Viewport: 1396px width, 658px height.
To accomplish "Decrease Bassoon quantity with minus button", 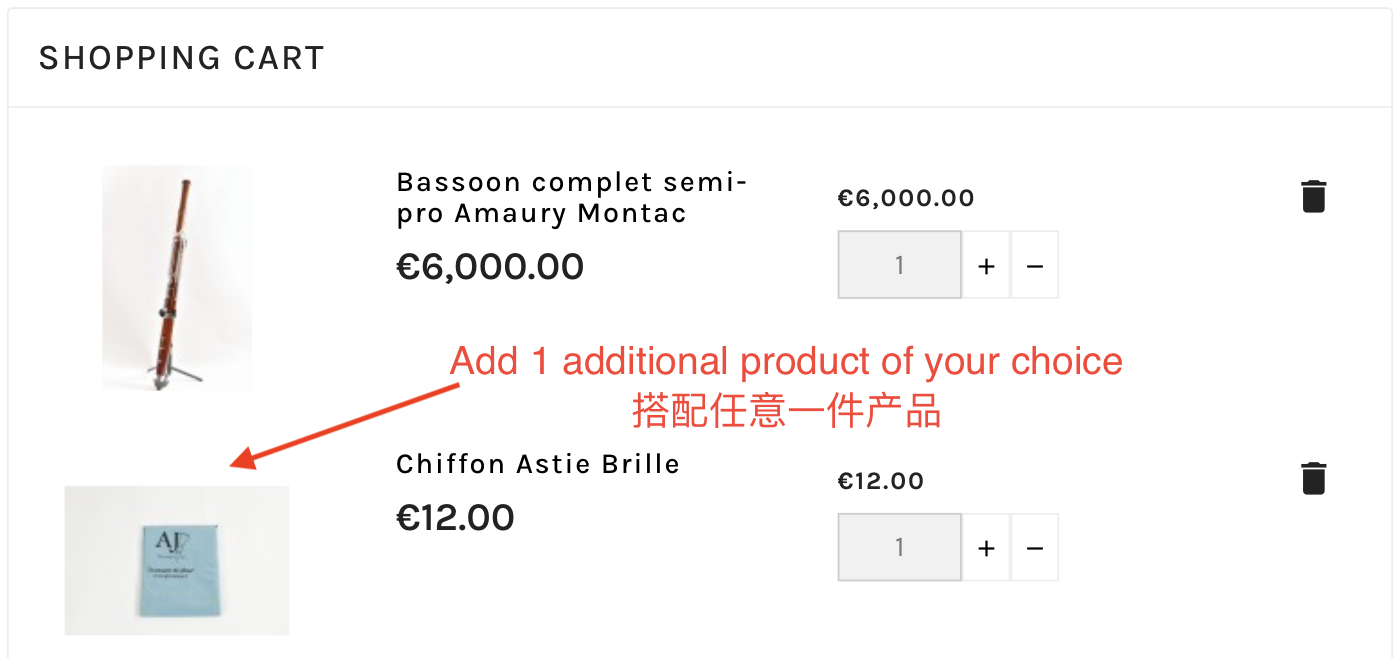I will pos(1035,266).
